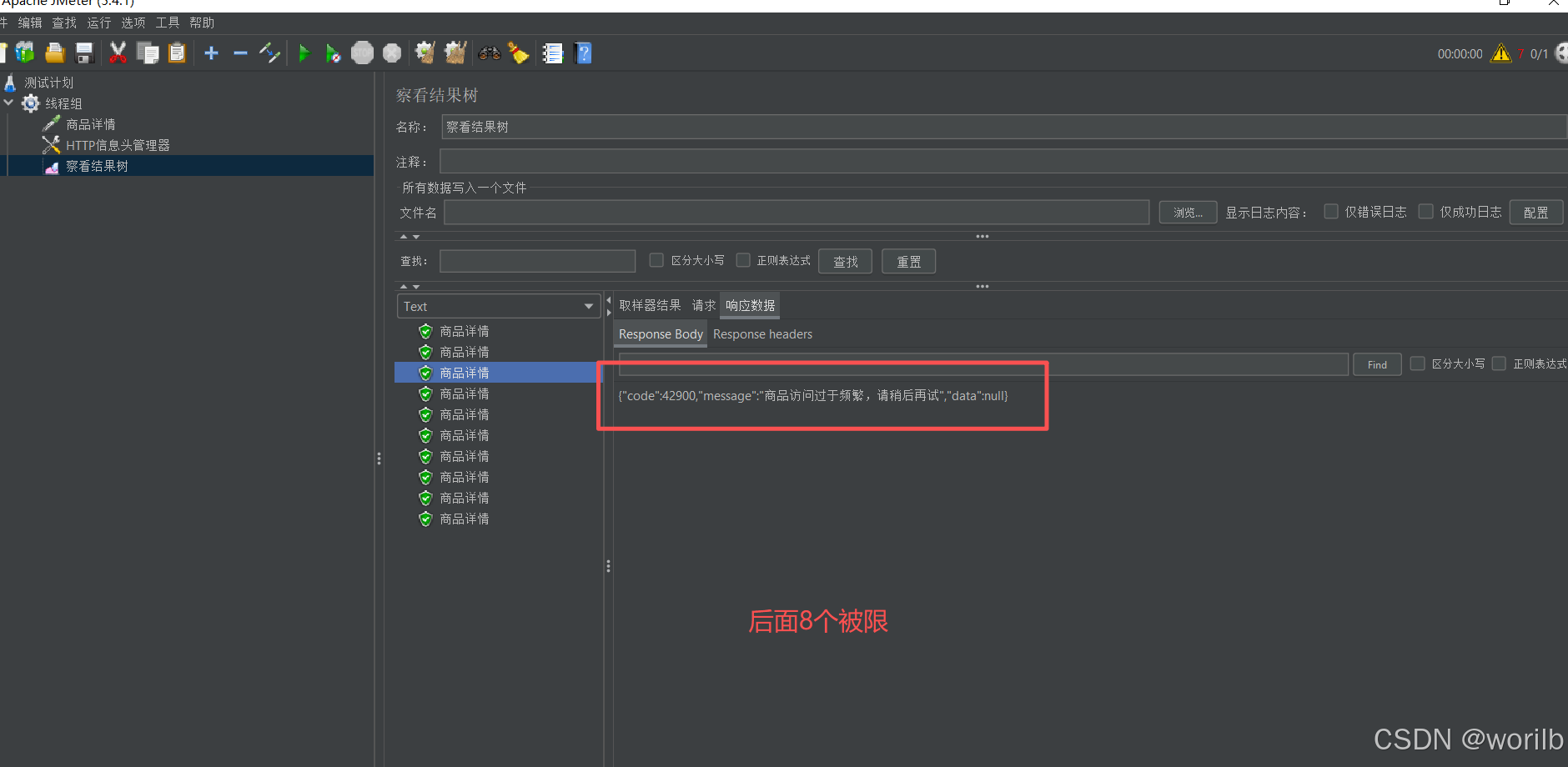Toggle 正则表达式 checkbox next to Find
1568x767 pixels.
pos(1499,363)
